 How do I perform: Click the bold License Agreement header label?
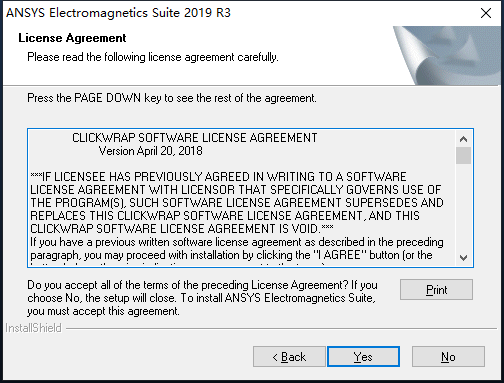[72, 38]
